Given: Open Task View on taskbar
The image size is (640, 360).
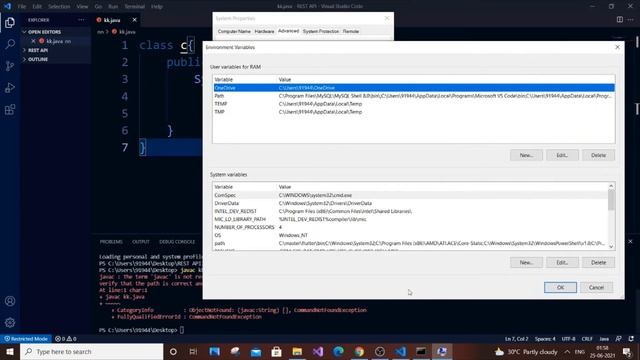Looking at the screenshot, I should click(x=193, y=351).
